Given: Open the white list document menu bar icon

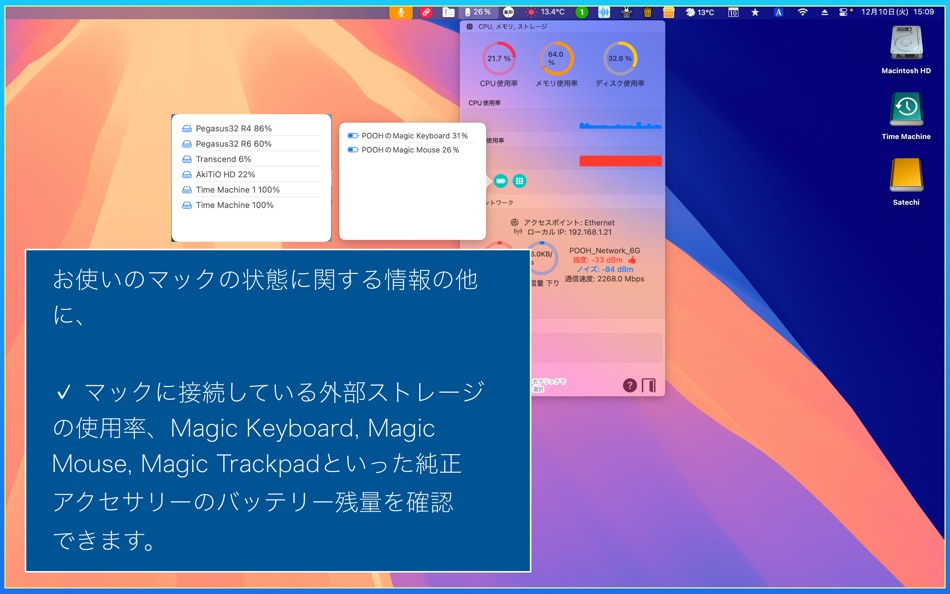Looking at the screenshot, I should 448,12.
